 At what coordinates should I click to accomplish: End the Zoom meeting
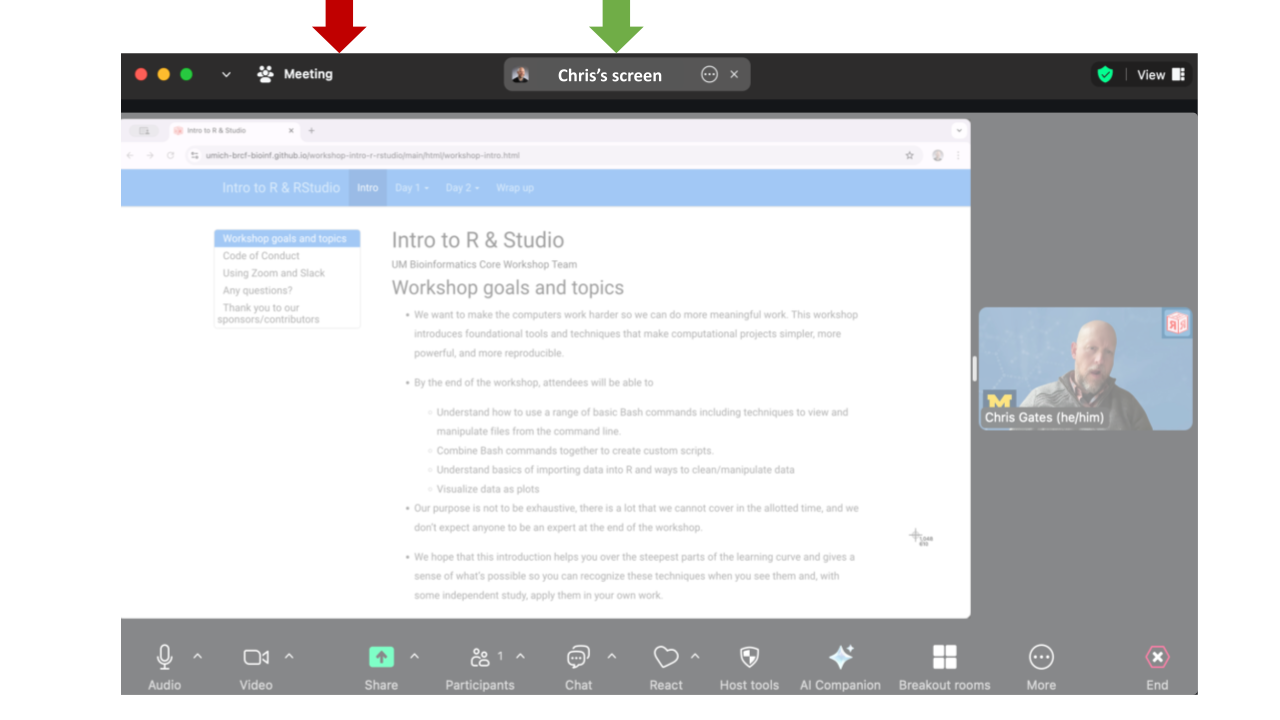pyautogui.click(x=1156, y=657)
